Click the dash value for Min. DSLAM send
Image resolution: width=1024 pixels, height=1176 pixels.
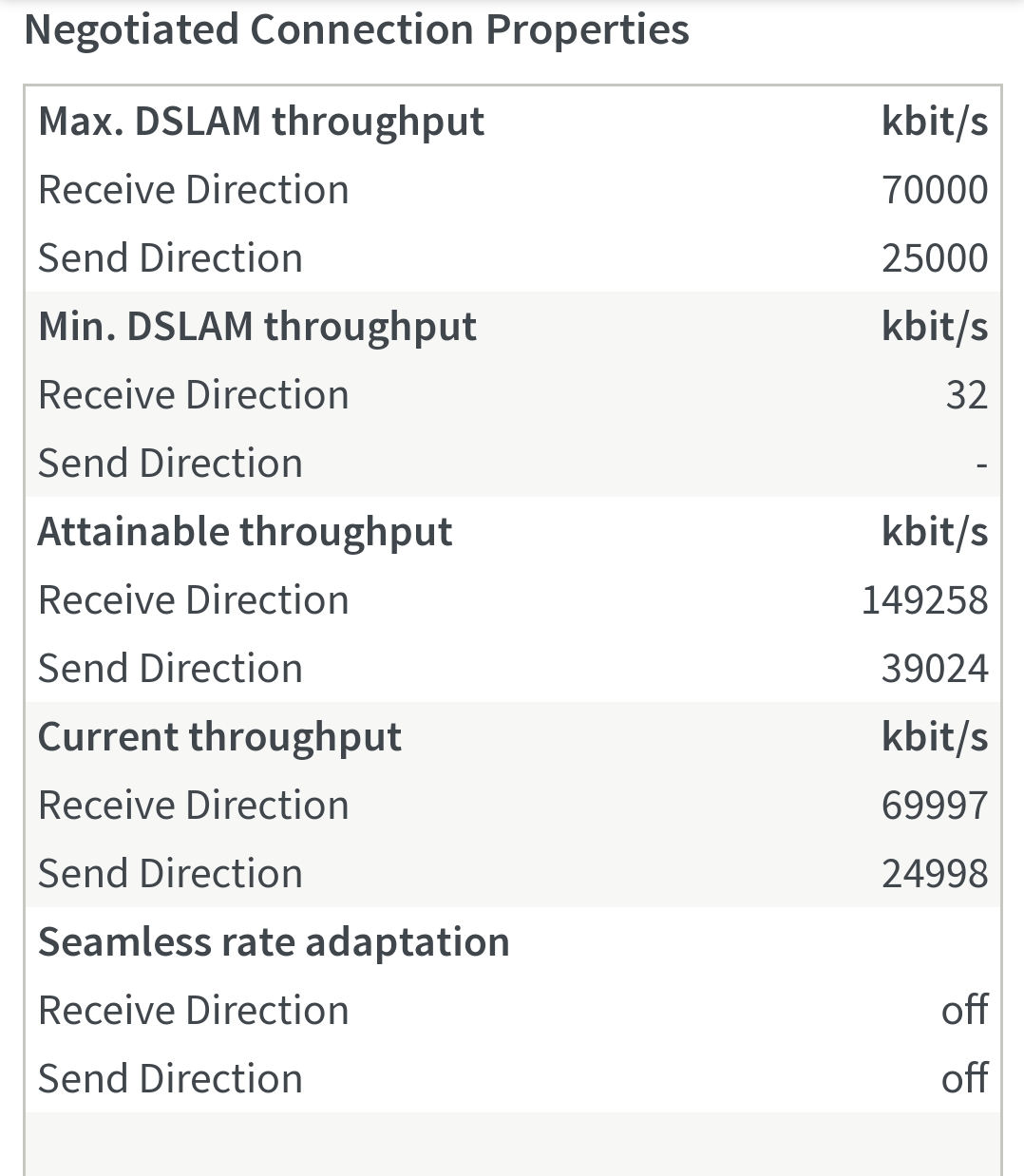pyautogui.click(x=980, y=465)
